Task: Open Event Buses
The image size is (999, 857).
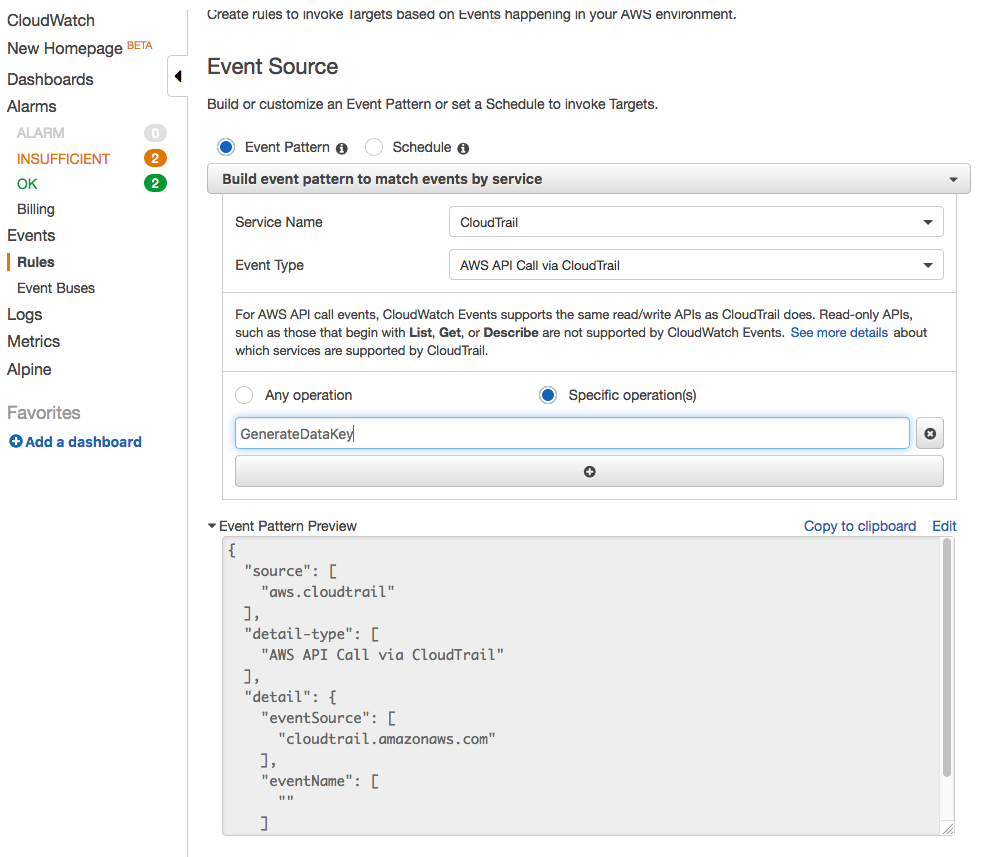Action: pos(56,288)
